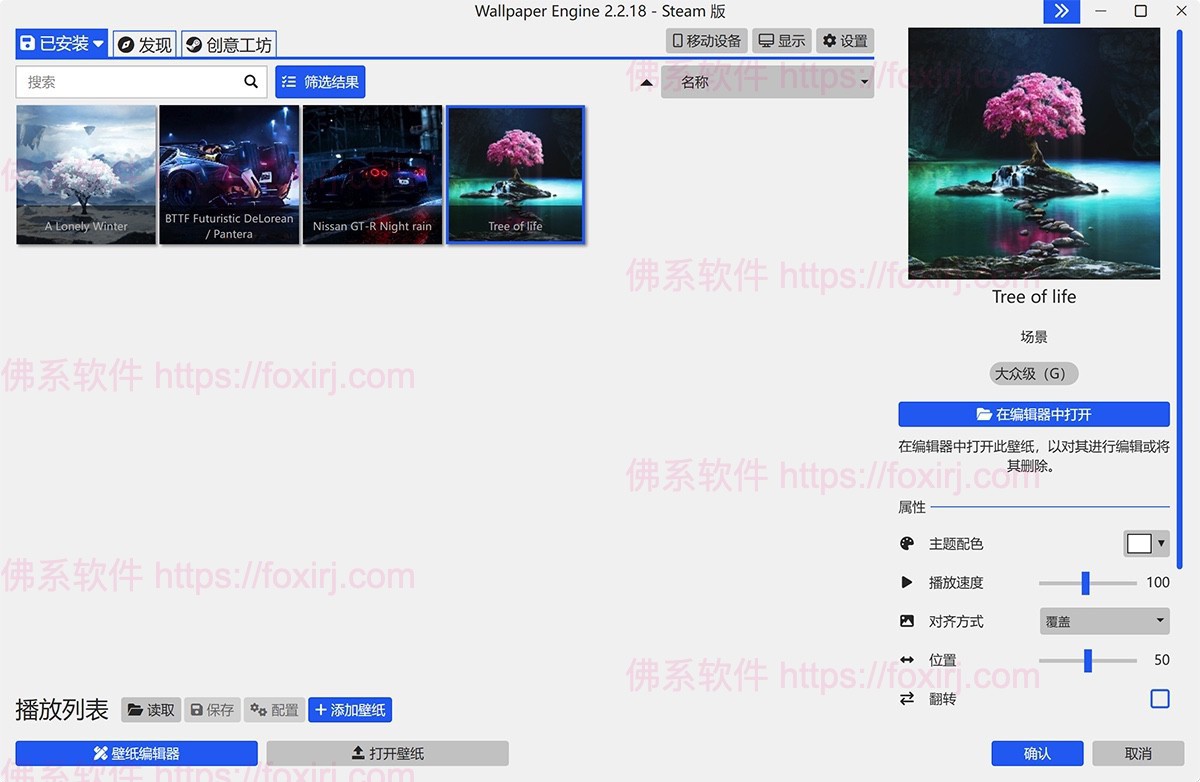Click 添加壁纸 to add a wallpaper
The width and height of the screenshot is (1200, 782).
point(349,710)
